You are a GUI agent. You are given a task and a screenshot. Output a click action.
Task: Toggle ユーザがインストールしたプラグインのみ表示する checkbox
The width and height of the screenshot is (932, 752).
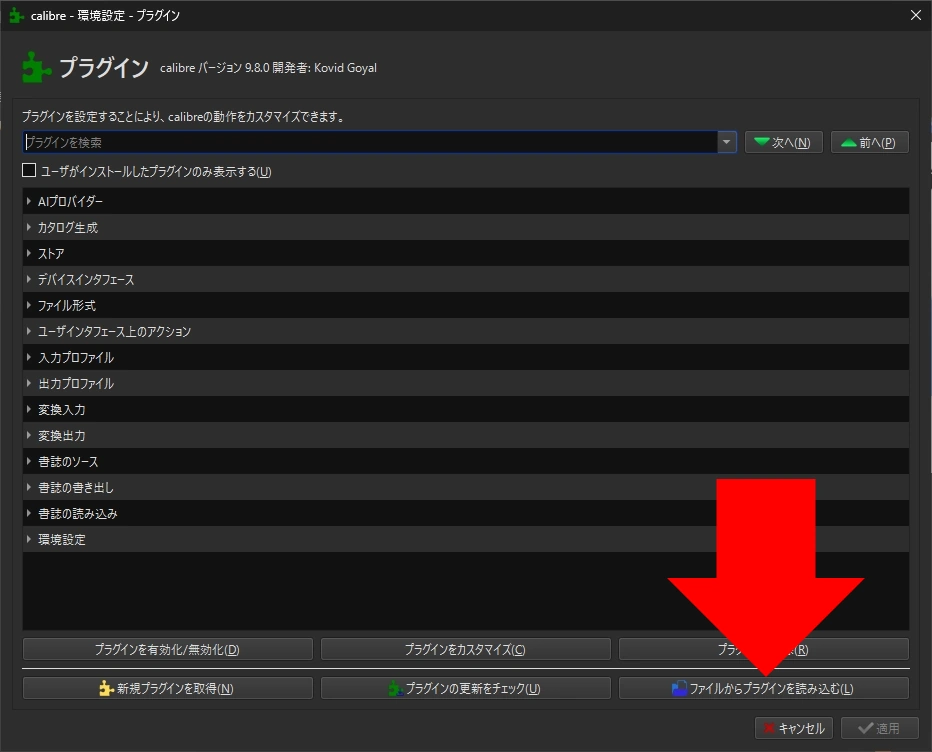pyautogui.click(x=29, y=171)
